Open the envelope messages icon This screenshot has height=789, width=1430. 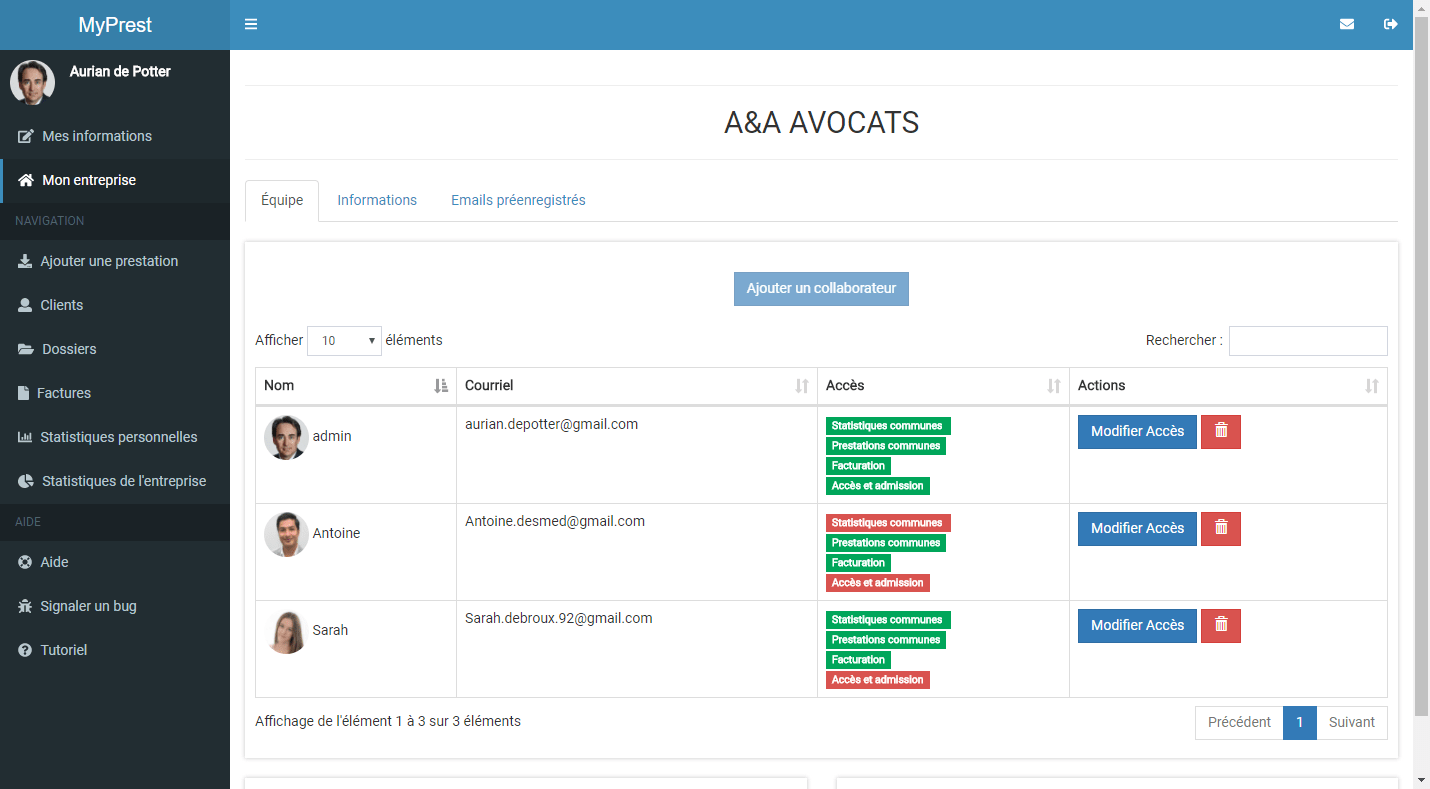(x=1347, y=24)
